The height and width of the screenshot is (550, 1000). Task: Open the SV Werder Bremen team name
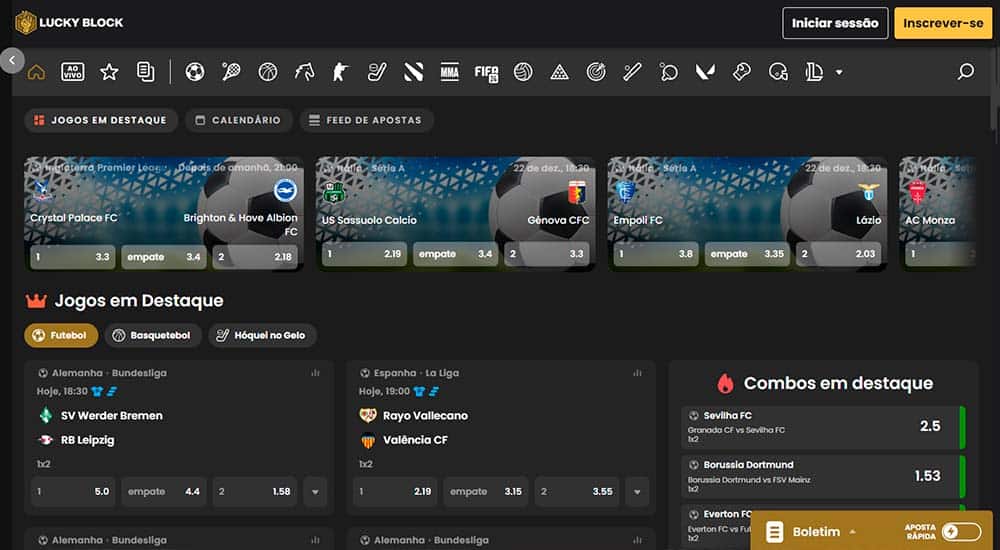pos(112,416)
